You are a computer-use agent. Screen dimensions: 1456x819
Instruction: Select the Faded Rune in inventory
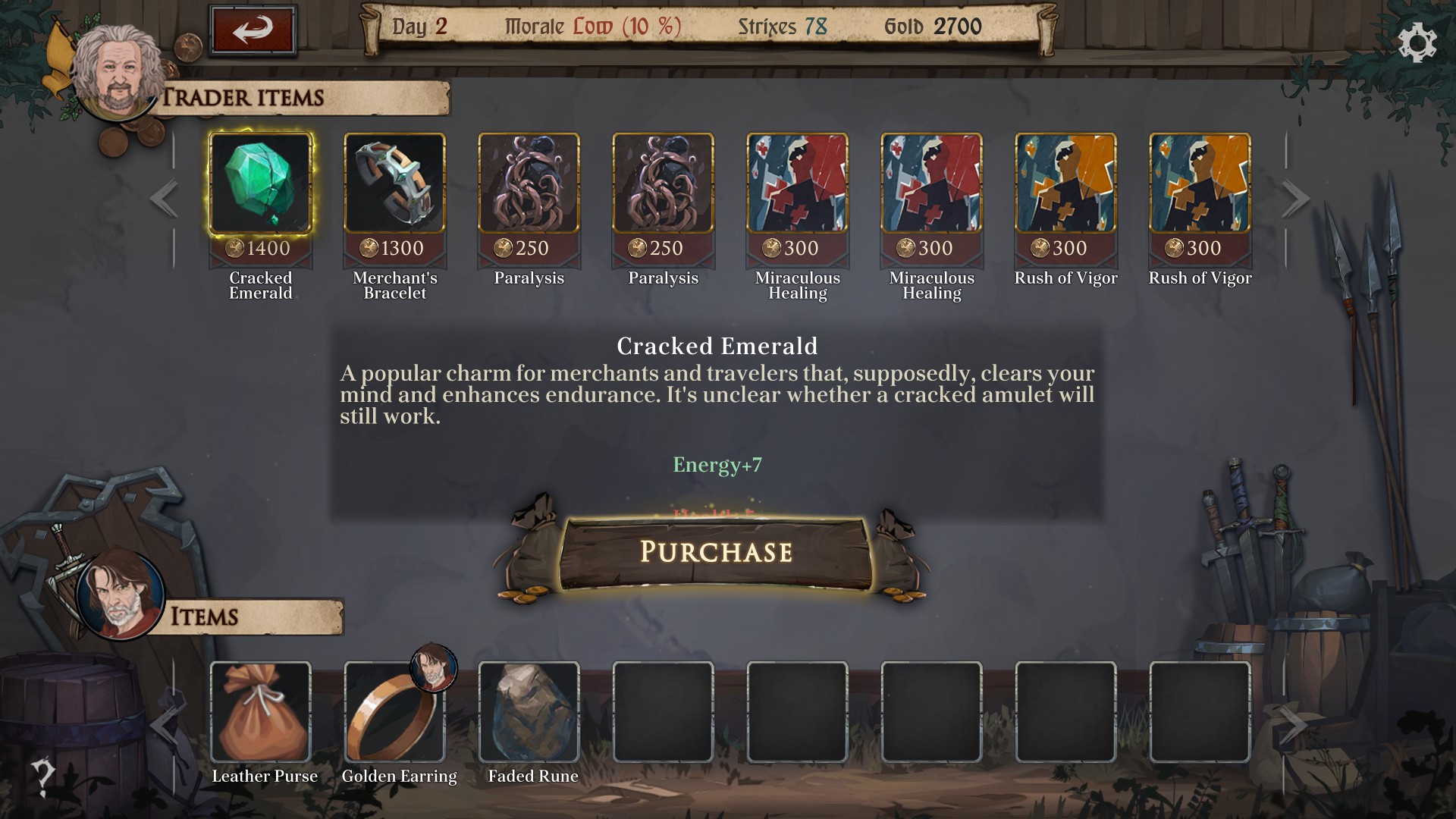(x=529, y=712)
